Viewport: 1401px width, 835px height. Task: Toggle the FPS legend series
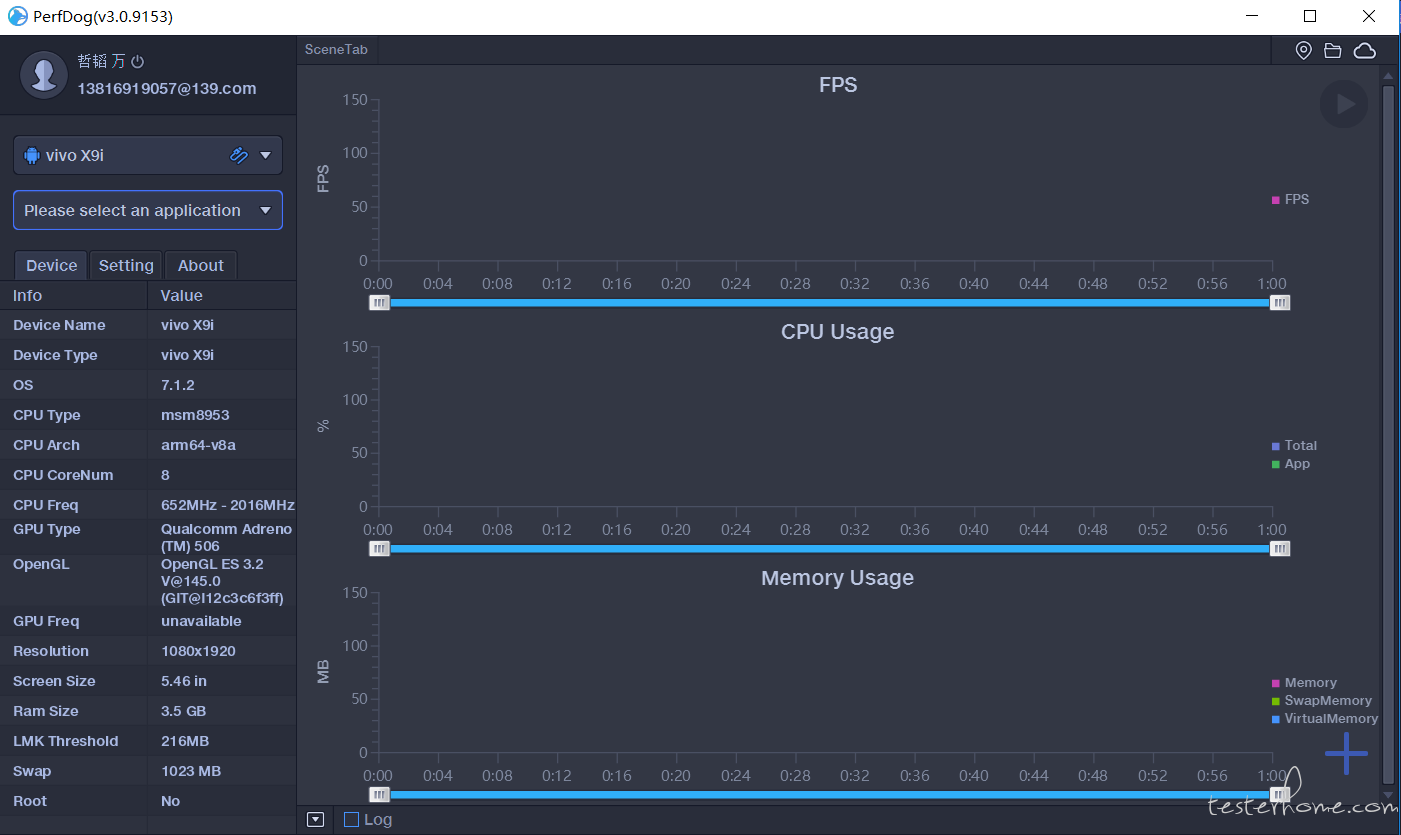pyautogui.click(x=1296, y=200)
